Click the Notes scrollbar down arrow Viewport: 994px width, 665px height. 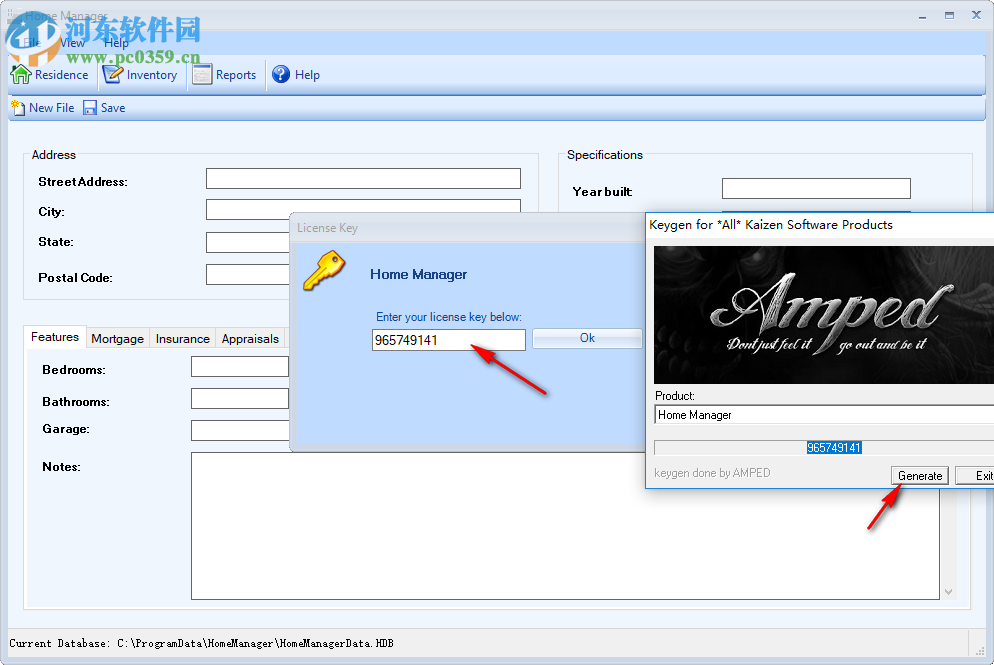coord(948,592)
